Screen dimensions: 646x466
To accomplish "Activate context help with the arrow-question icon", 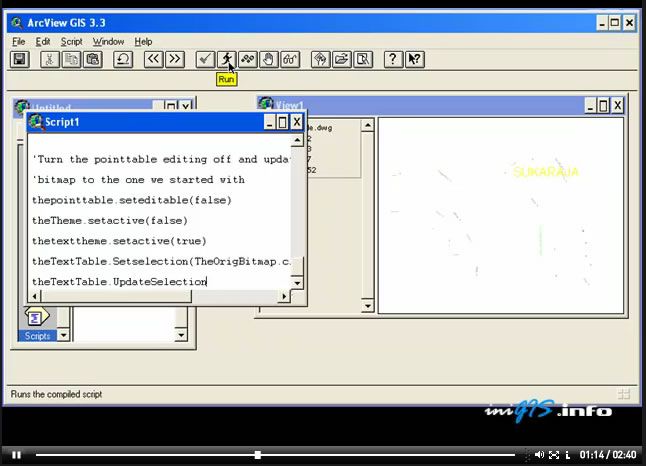I will tap(414, 60).
